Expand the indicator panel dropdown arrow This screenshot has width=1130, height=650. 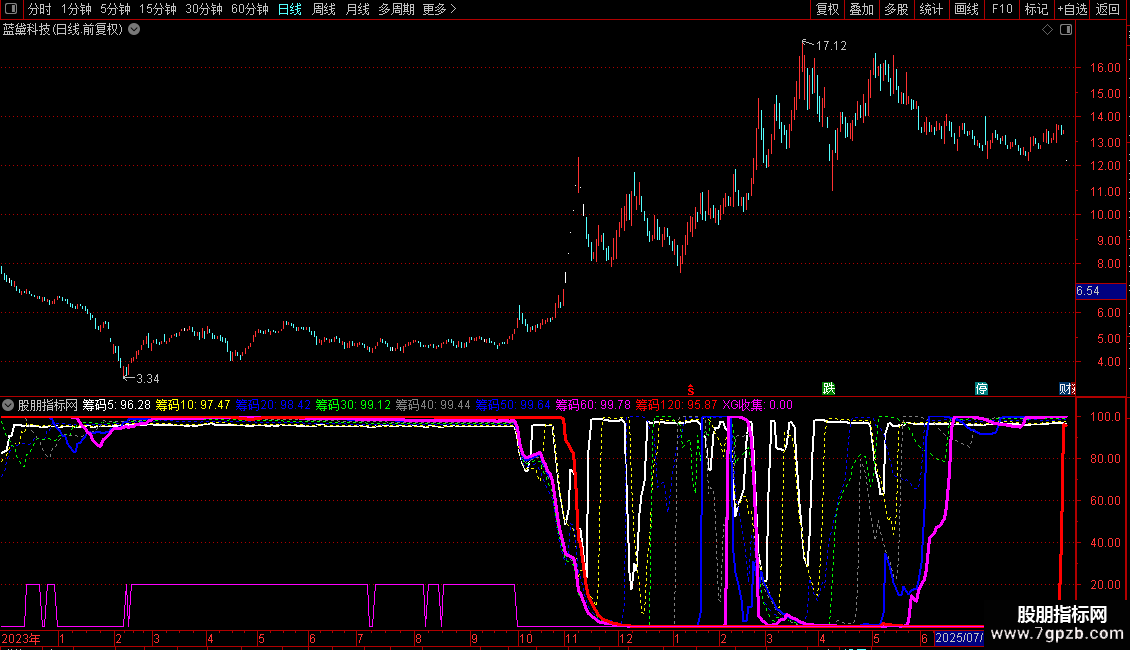click(8, 405)
